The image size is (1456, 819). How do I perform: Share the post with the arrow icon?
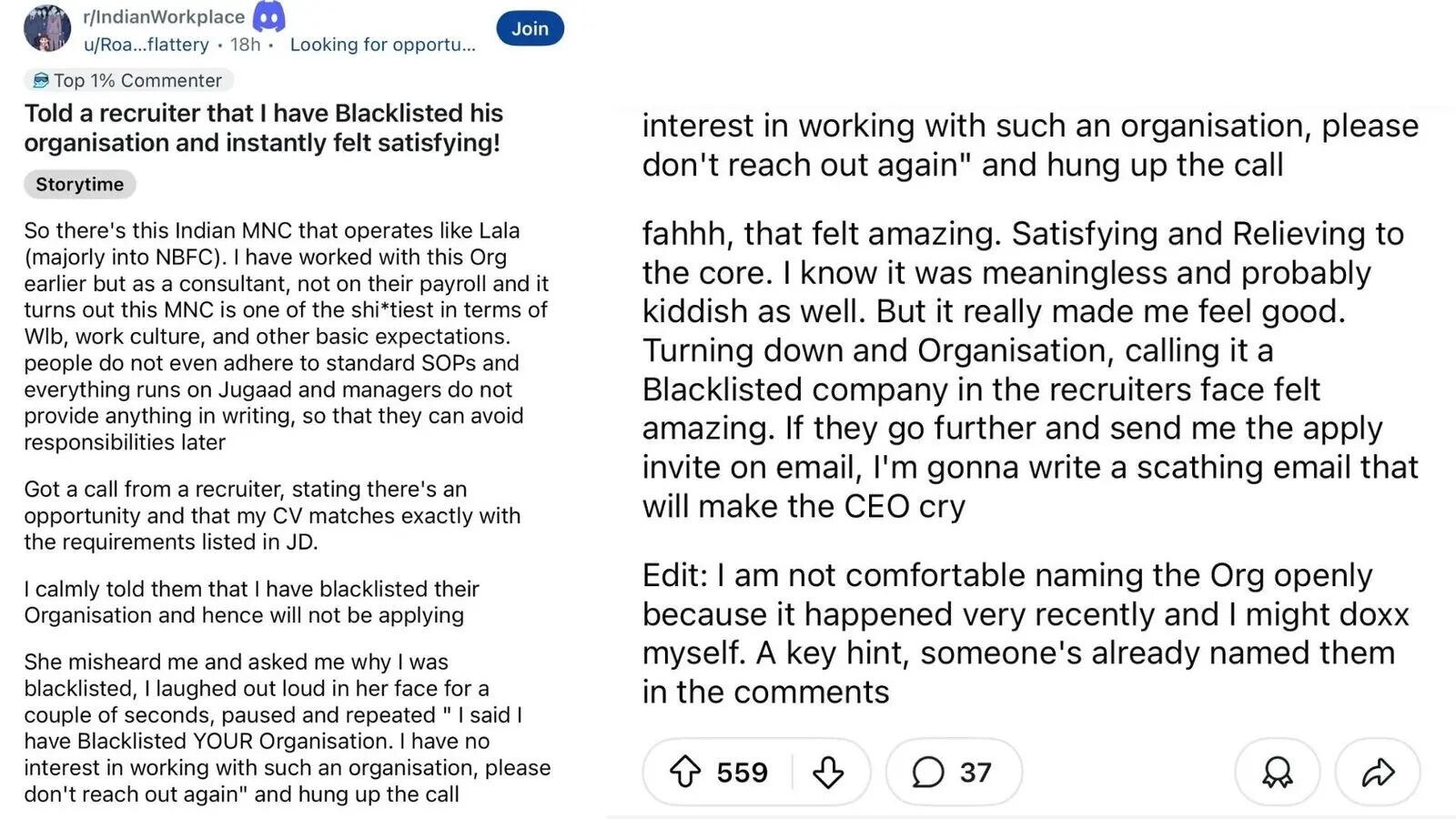1376,771
